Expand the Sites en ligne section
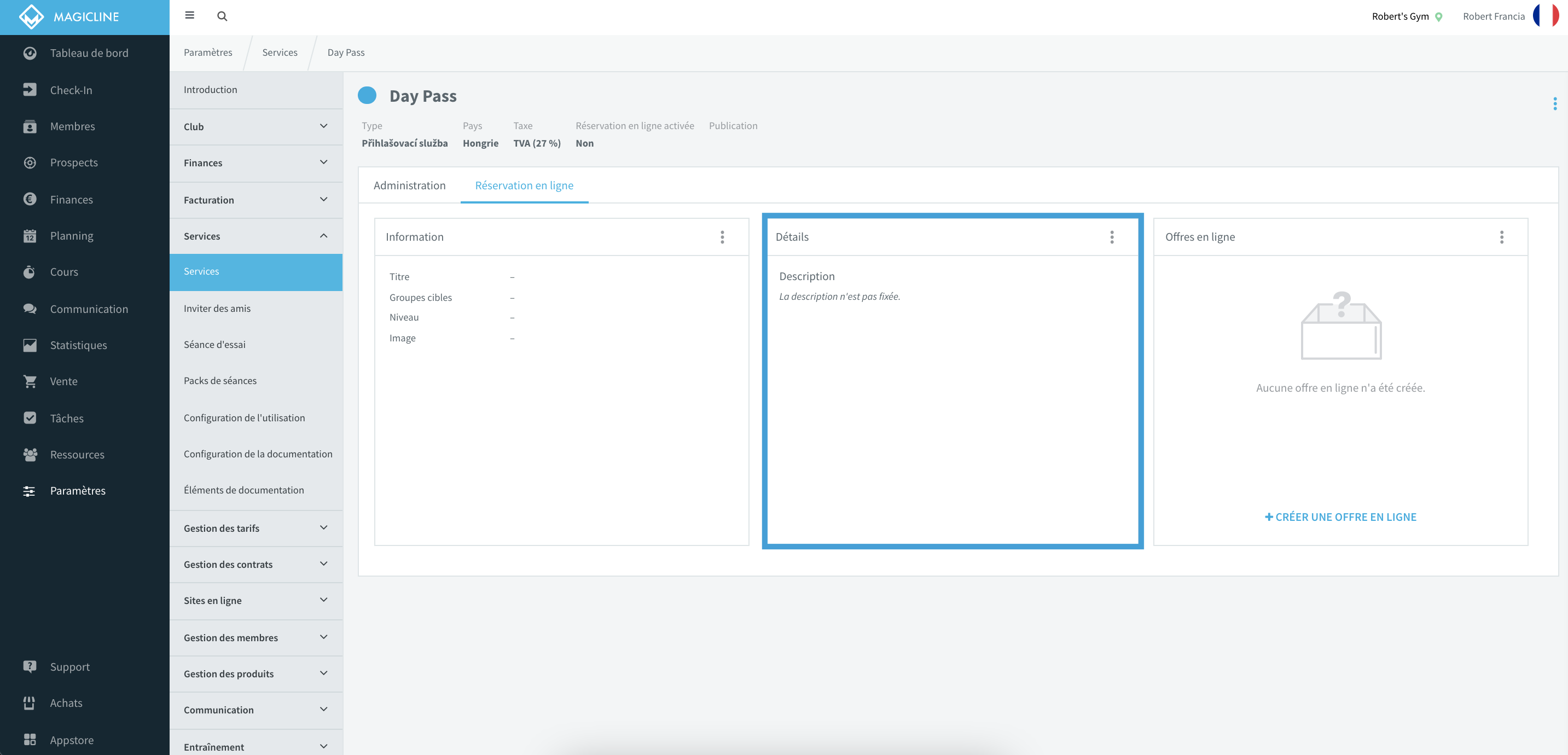This screenshot has width=1568, height=755. pos(256,601)
